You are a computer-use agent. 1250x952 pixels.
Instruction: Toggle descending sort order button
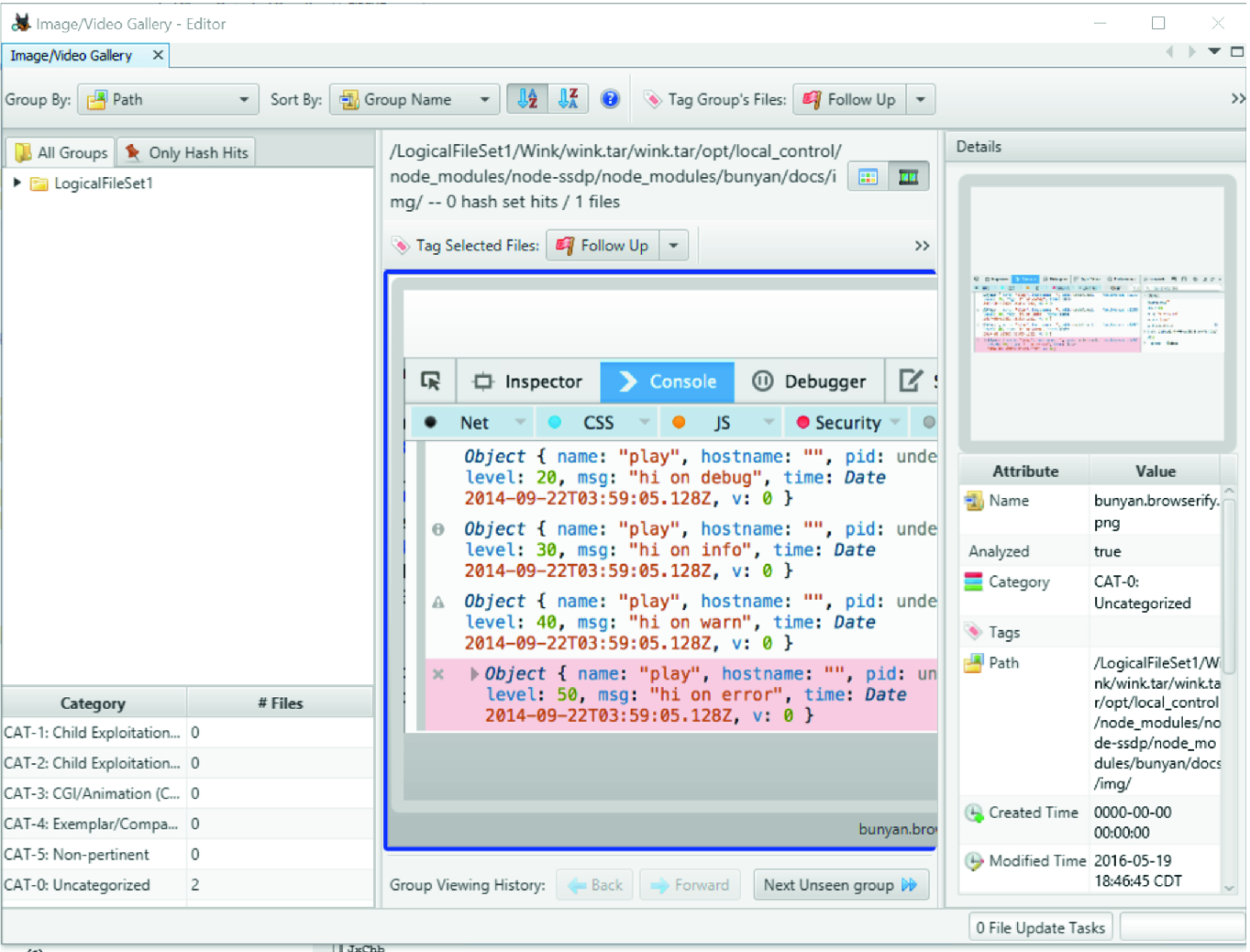click(x=569, y=99)
